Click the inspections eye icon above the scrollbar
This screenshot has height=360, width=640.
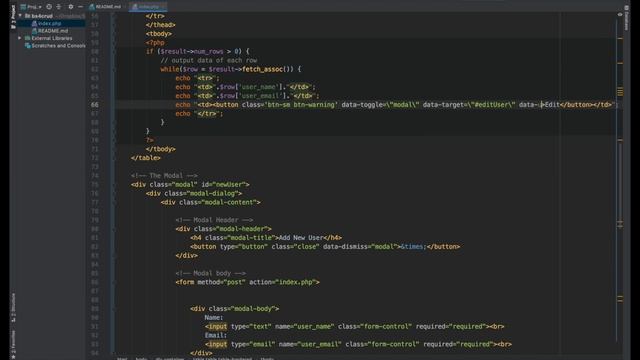620,14
